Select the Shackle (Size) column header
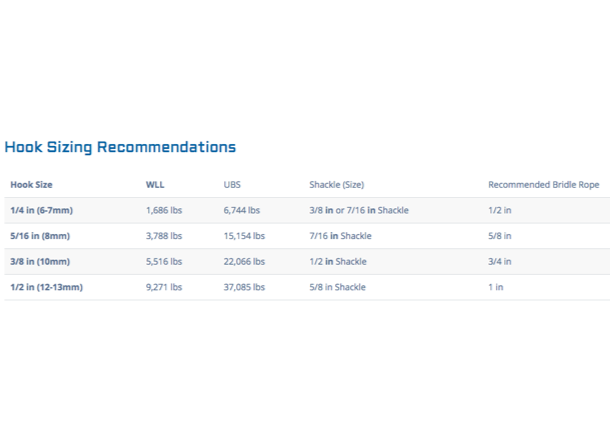This screenshot has height=441, width=610. tap(337, 185)
